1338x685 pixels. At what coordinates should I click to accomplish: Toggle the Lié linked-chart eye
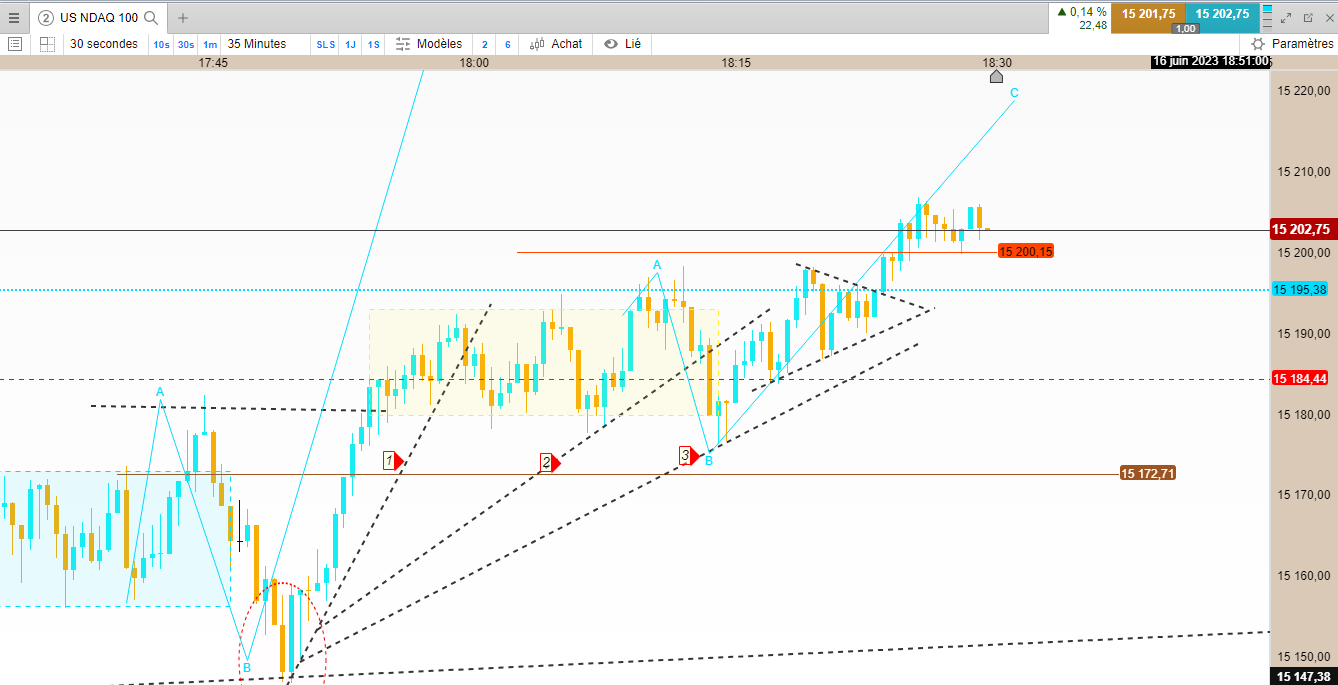coord(611,44)
